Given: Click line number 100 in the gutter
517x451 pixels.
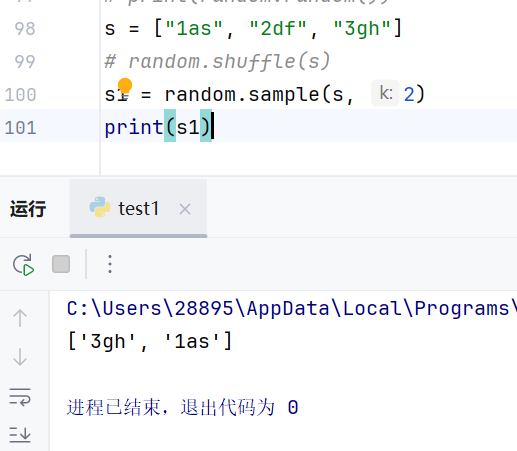Looking at the screenshot, I should coord(20,95).
